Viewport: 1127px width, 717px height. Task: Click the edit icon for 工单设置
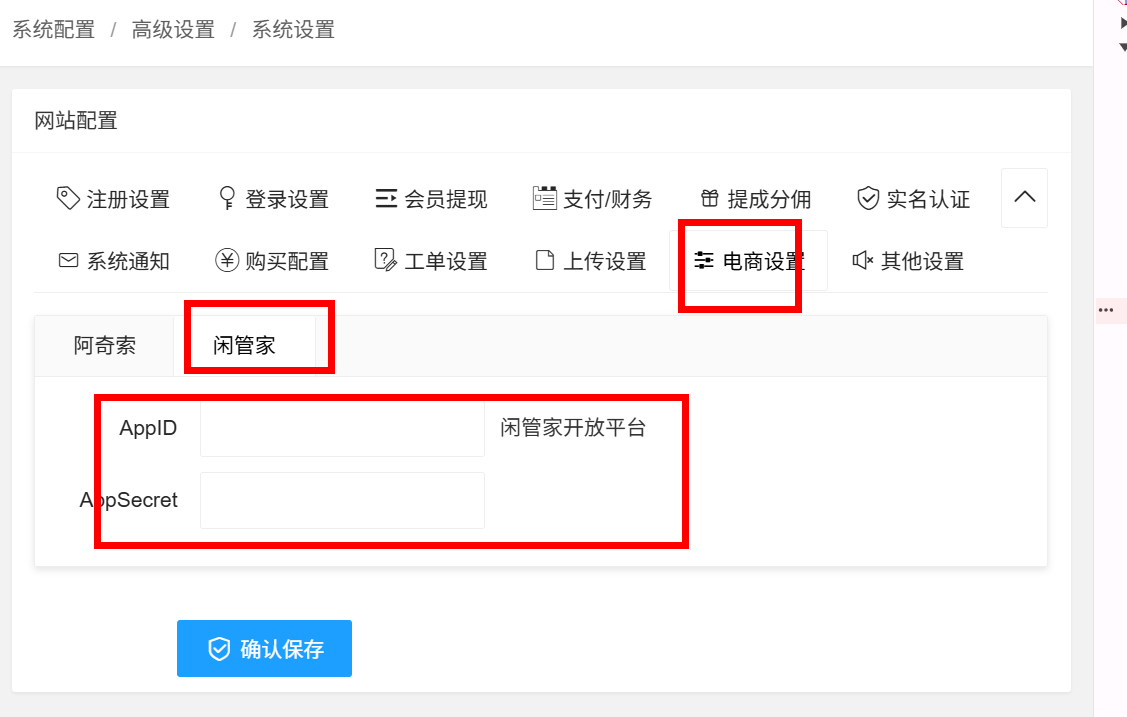(385, 260)
